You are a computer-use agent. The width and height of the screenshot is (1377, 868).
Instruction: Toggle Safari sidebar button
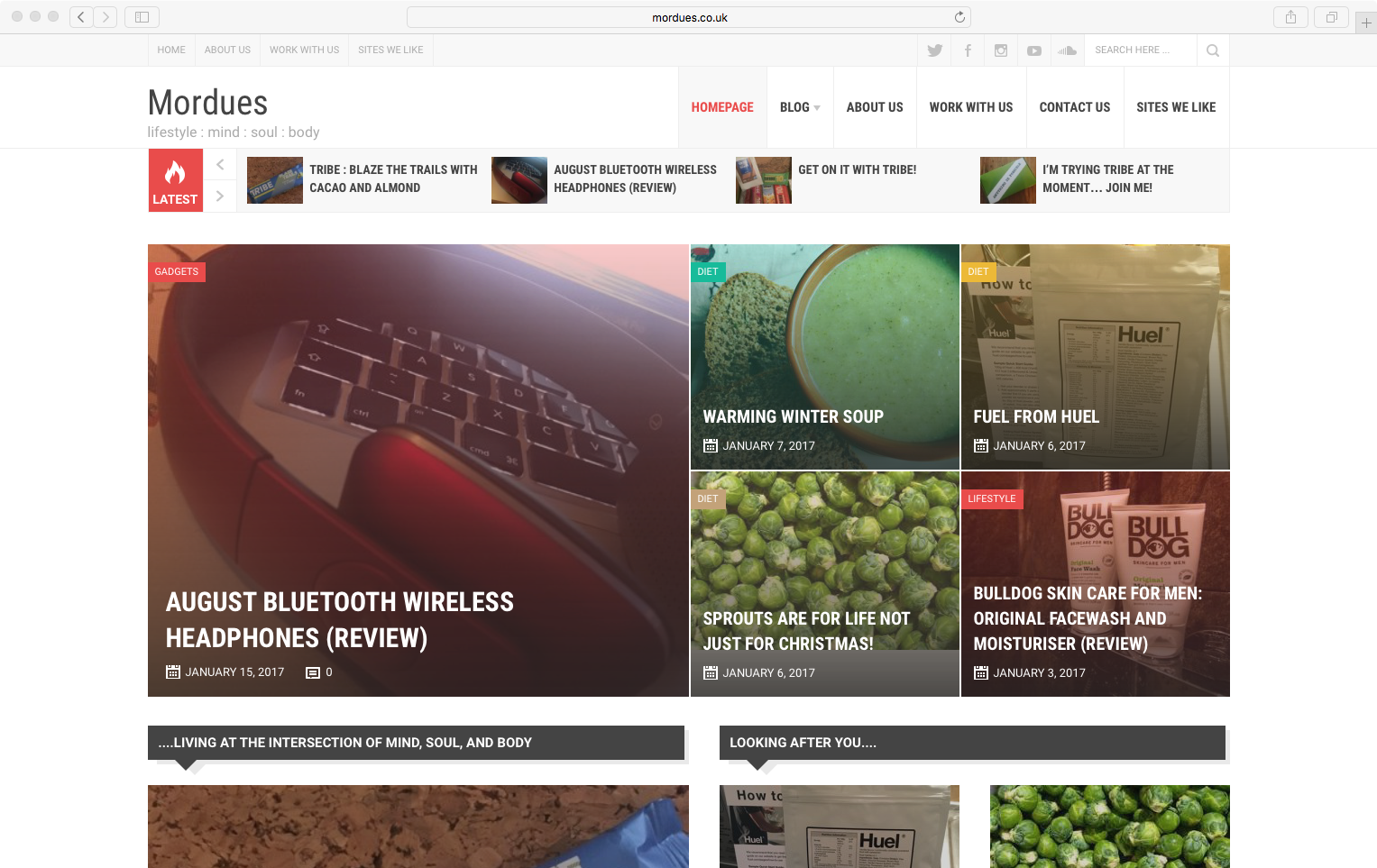142,16
